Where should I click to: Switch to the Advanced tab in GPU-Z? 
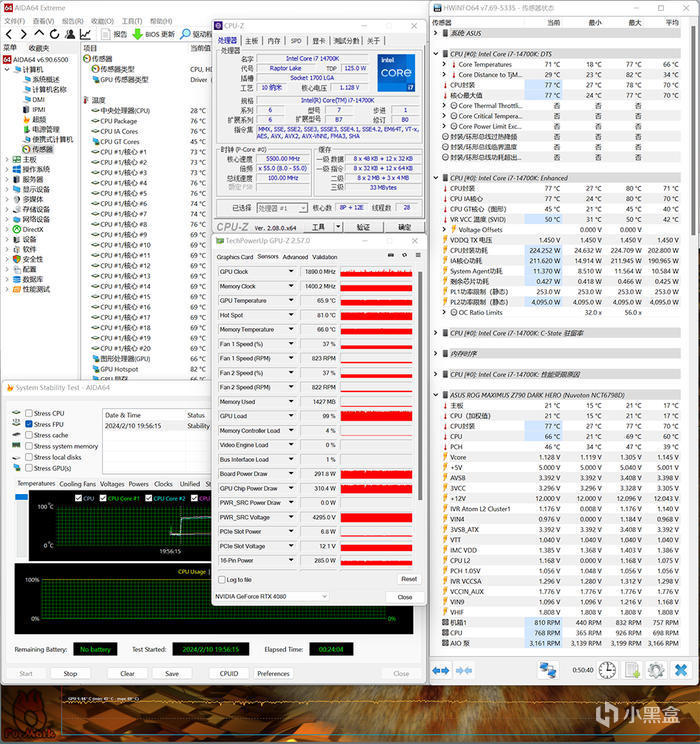pyautogui.click(x=295, y=257)
